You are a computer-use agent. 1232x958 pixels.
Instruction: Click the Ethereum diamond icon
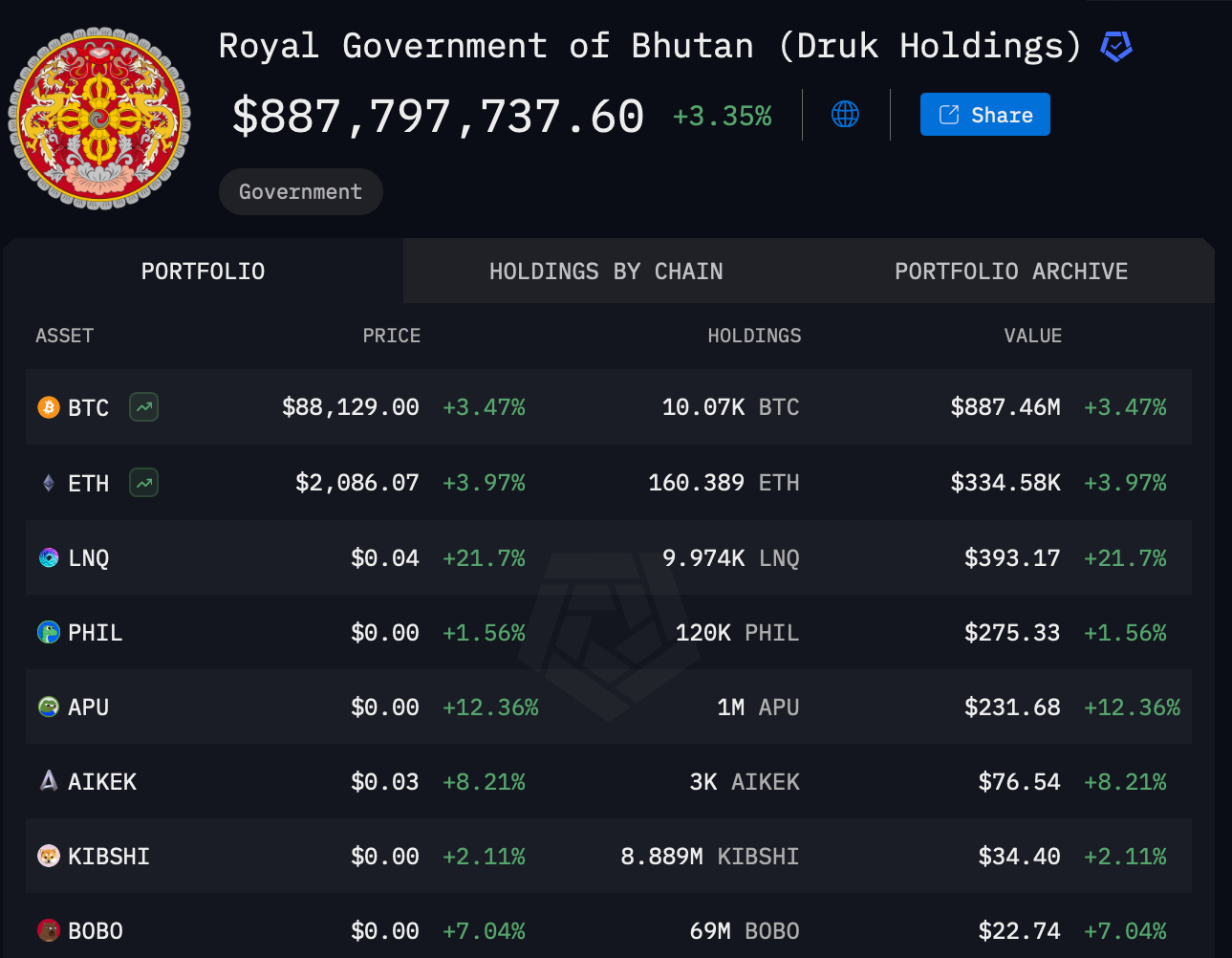(48, 483)
